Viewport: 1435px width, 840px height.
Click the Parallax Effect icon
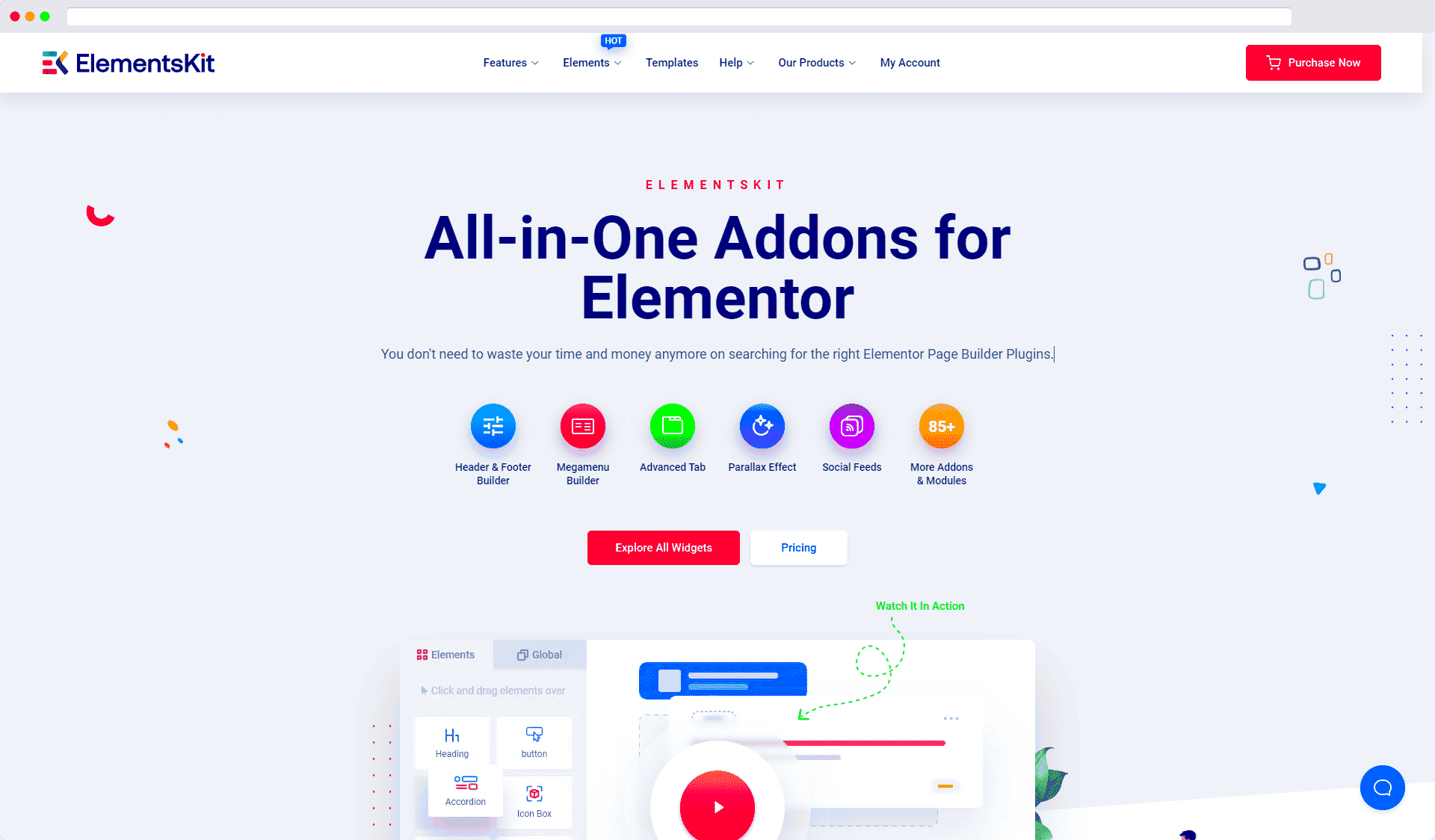click(761, 426)
